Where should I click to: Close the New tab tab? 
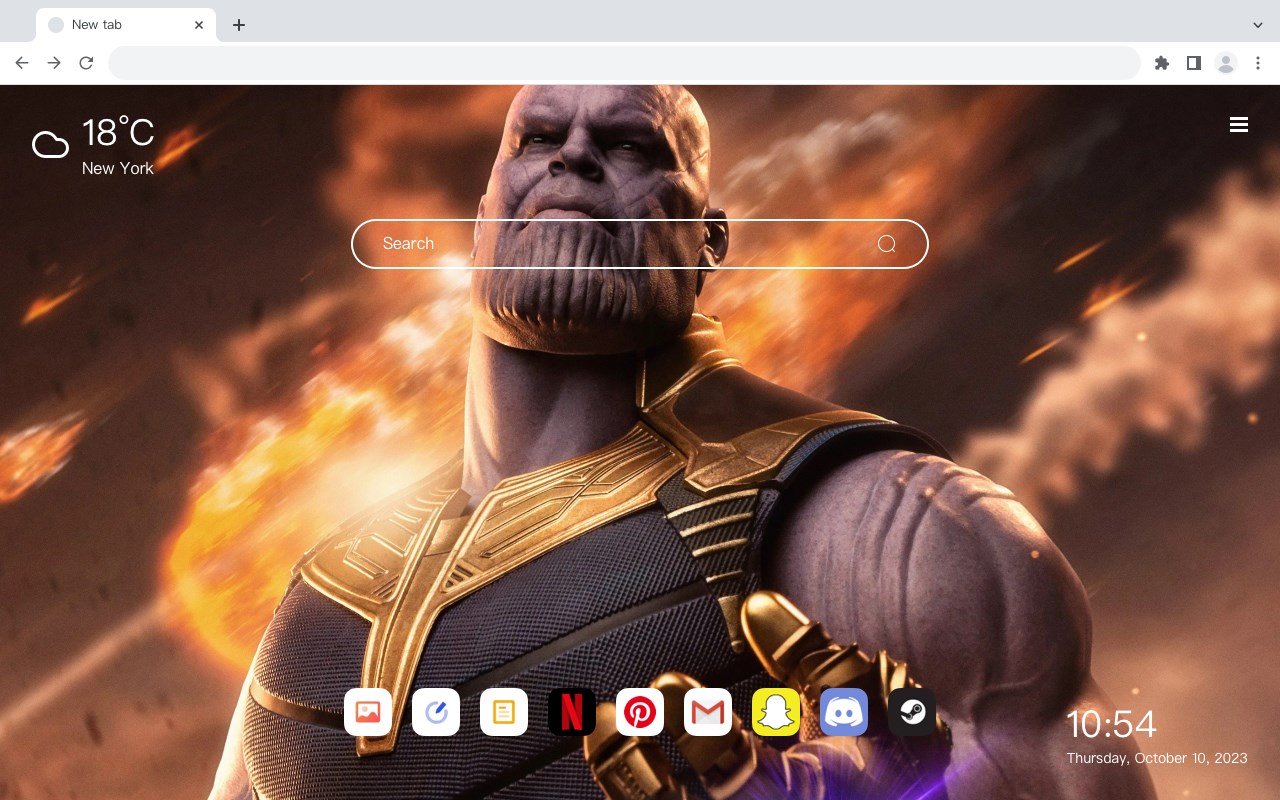coord(199,25)
